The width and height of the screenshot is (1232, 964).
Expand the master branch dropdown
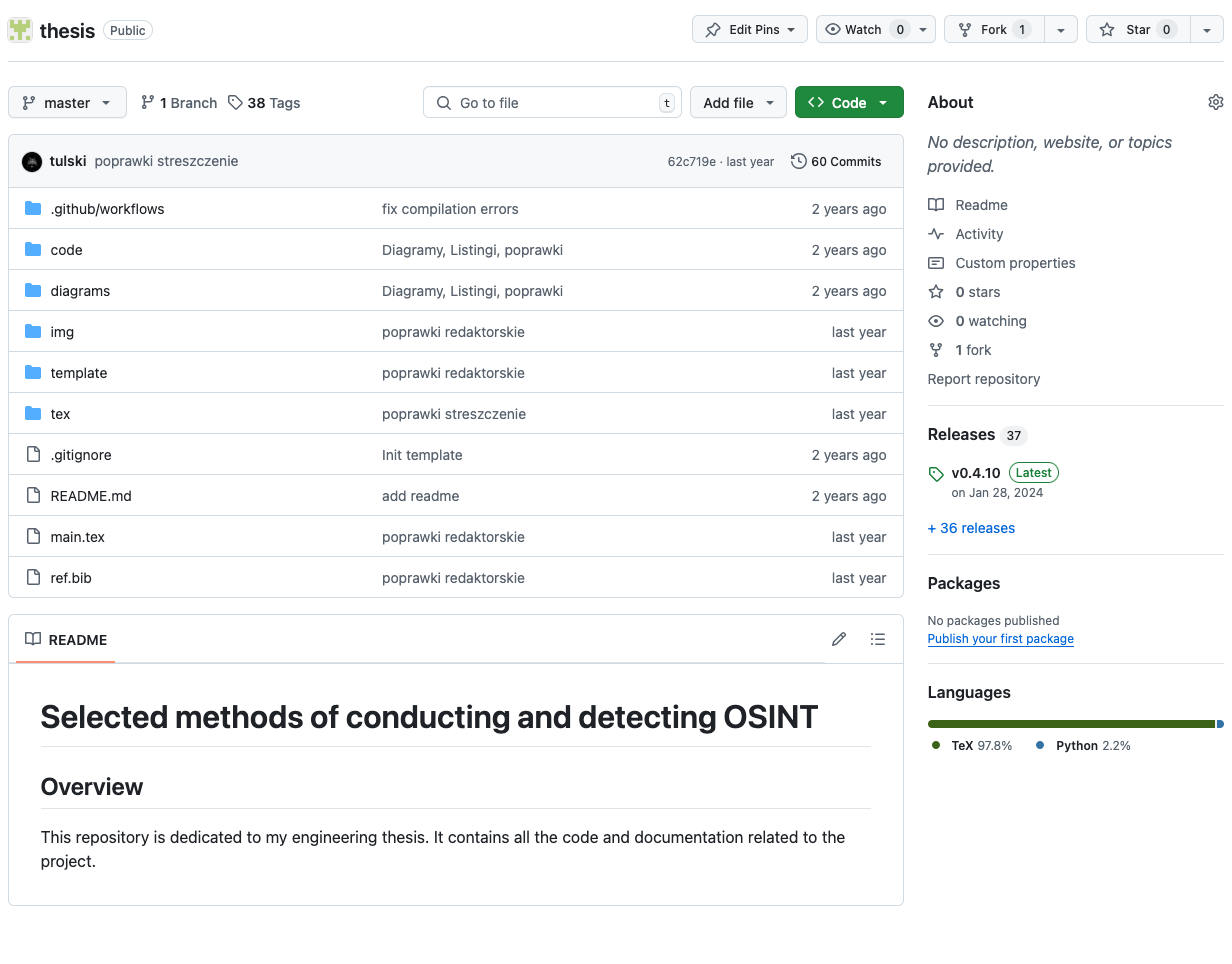[67, 103]
